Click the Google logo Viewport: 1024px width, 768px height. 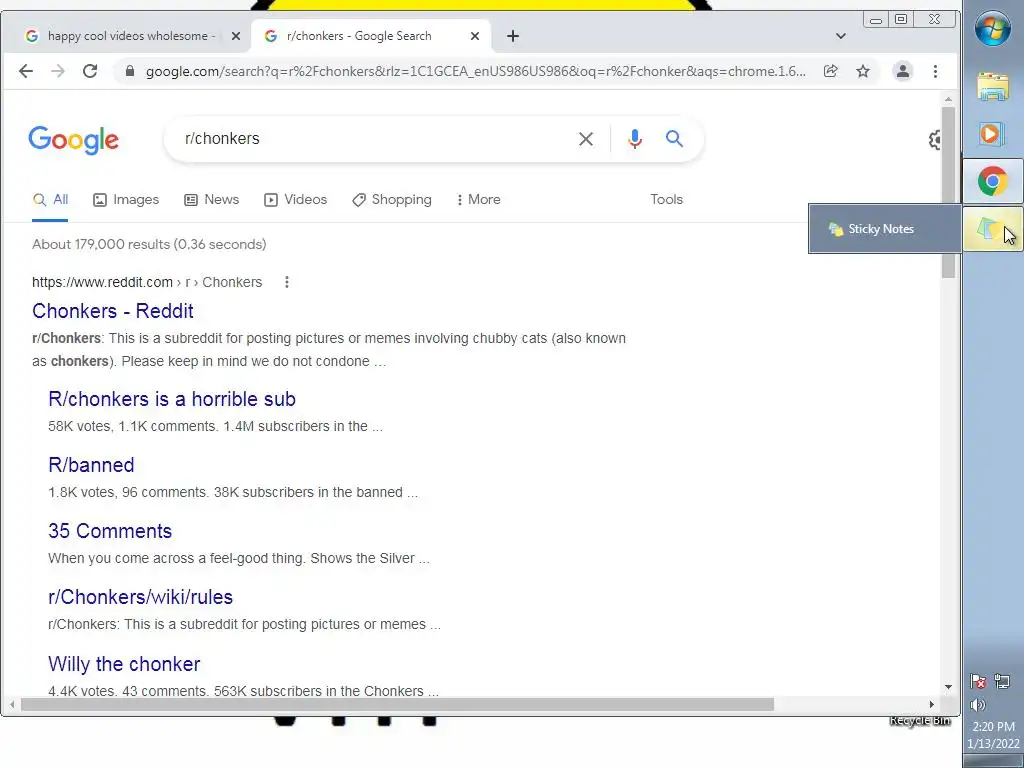pos(74,140)
